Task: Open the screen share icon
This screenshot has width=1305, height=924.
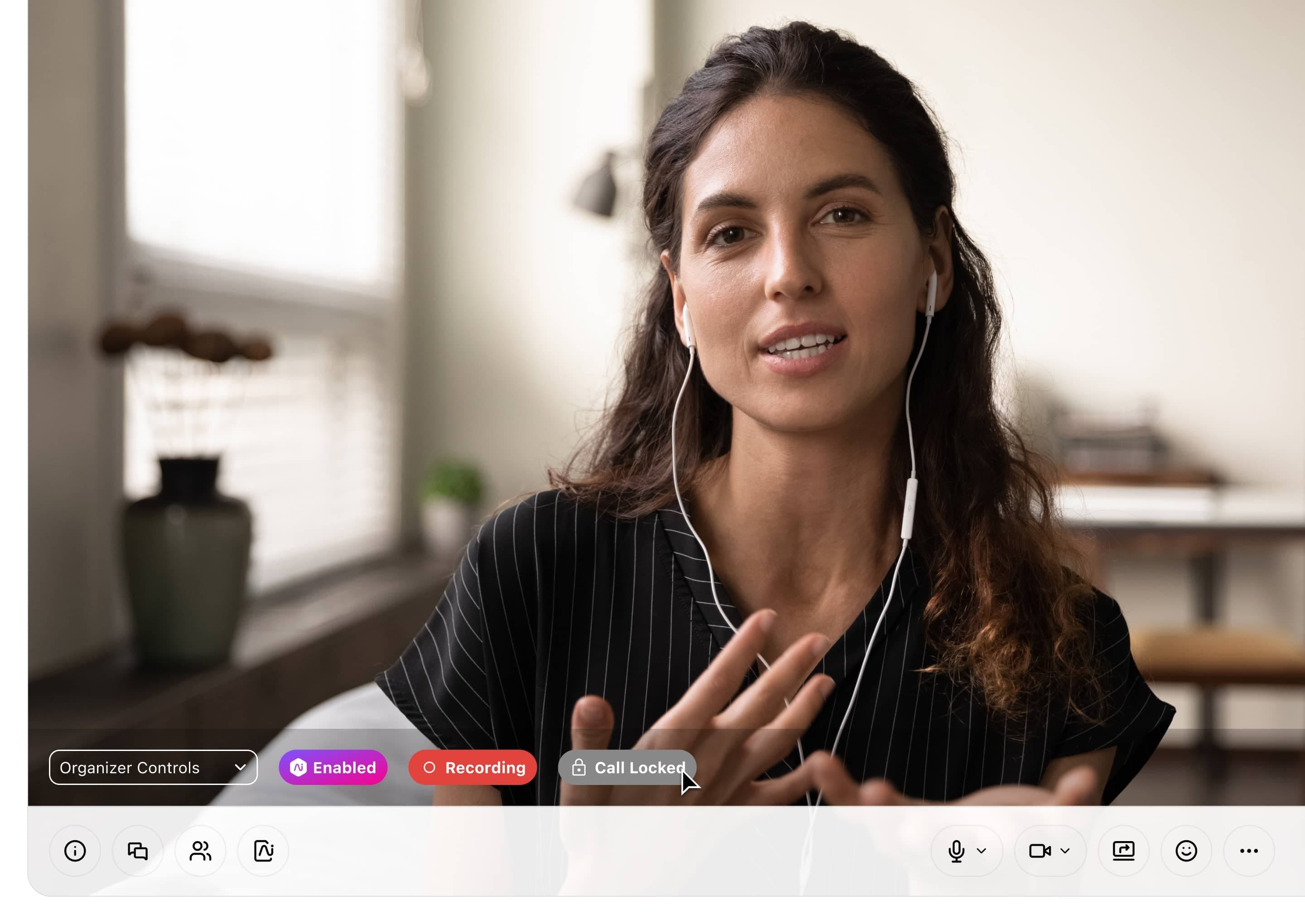Action: (x=1124, y=851)
